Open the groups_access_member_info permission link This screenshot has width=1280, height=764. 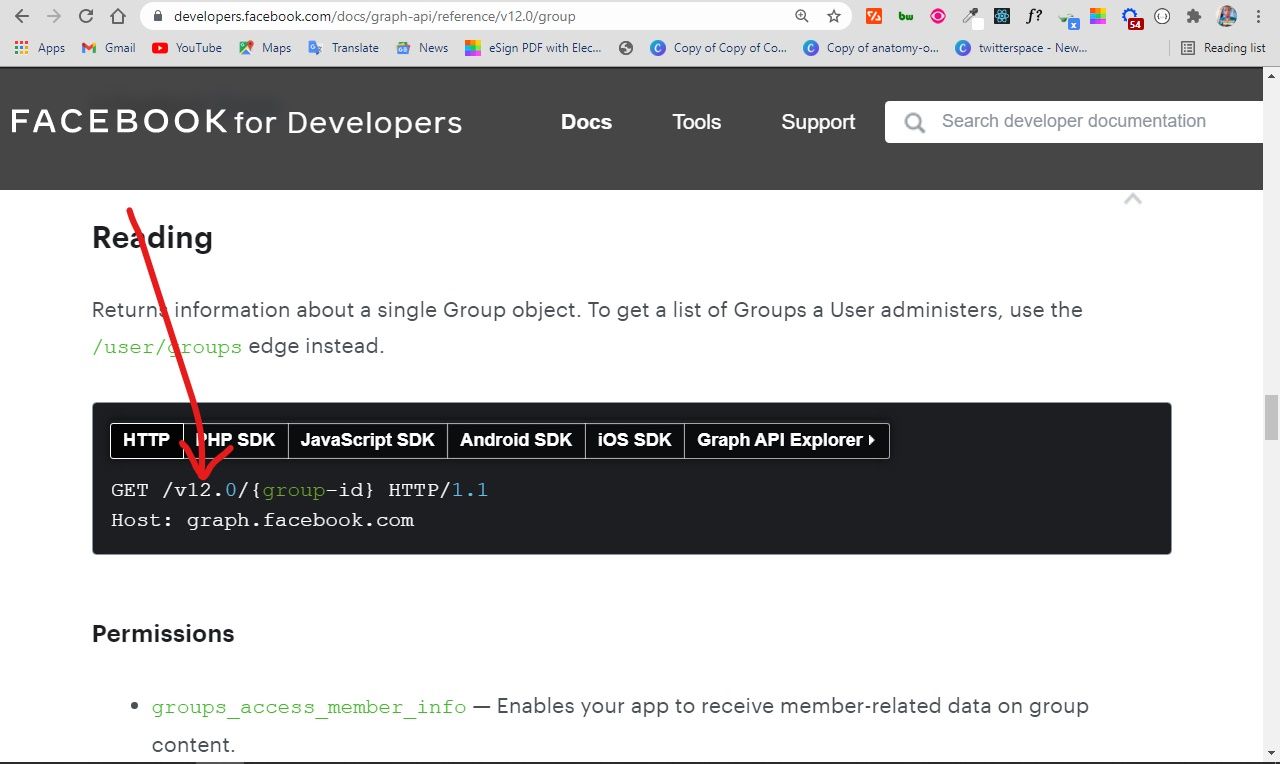click(309, 707)
